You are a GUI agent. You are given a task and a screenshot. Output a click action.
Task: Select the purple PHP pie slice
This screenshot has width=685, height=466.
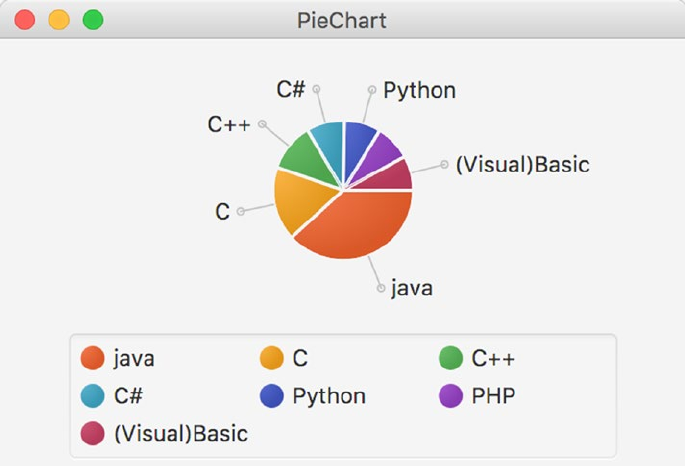pos(384,153)
